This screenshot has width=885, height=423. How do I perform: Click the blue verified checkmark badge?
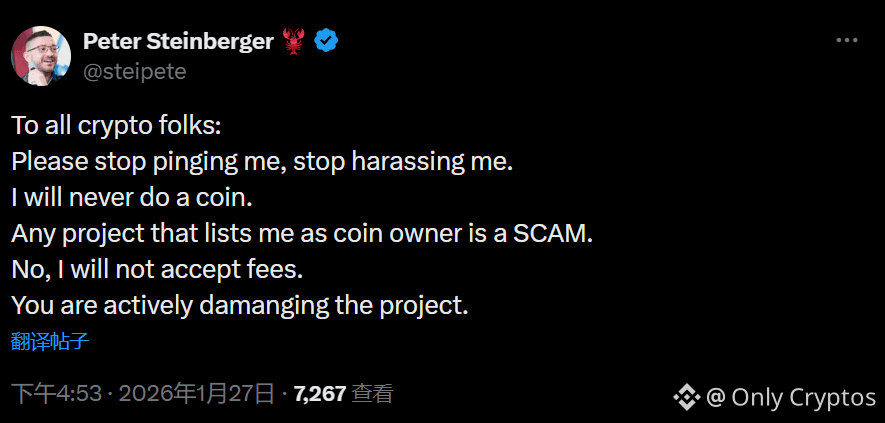[x=326, y=41]
